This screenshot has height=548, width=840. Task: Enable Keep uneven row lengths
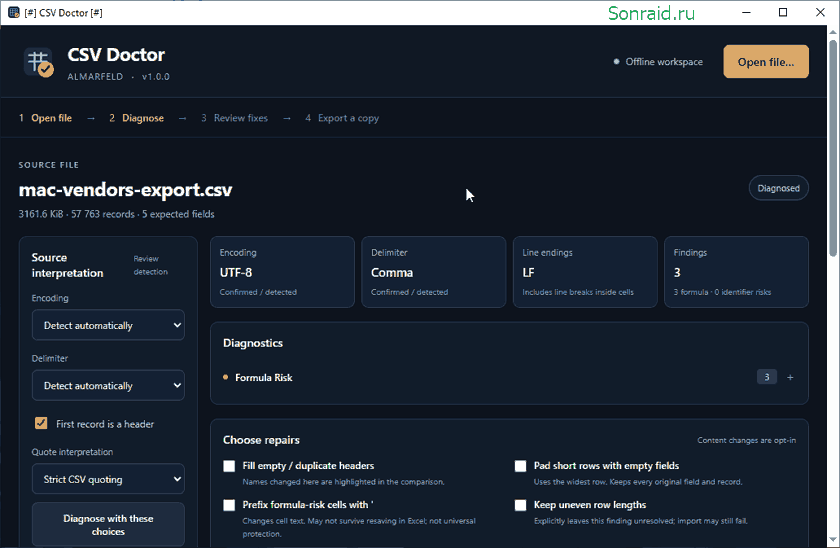(x=520, y=505)
